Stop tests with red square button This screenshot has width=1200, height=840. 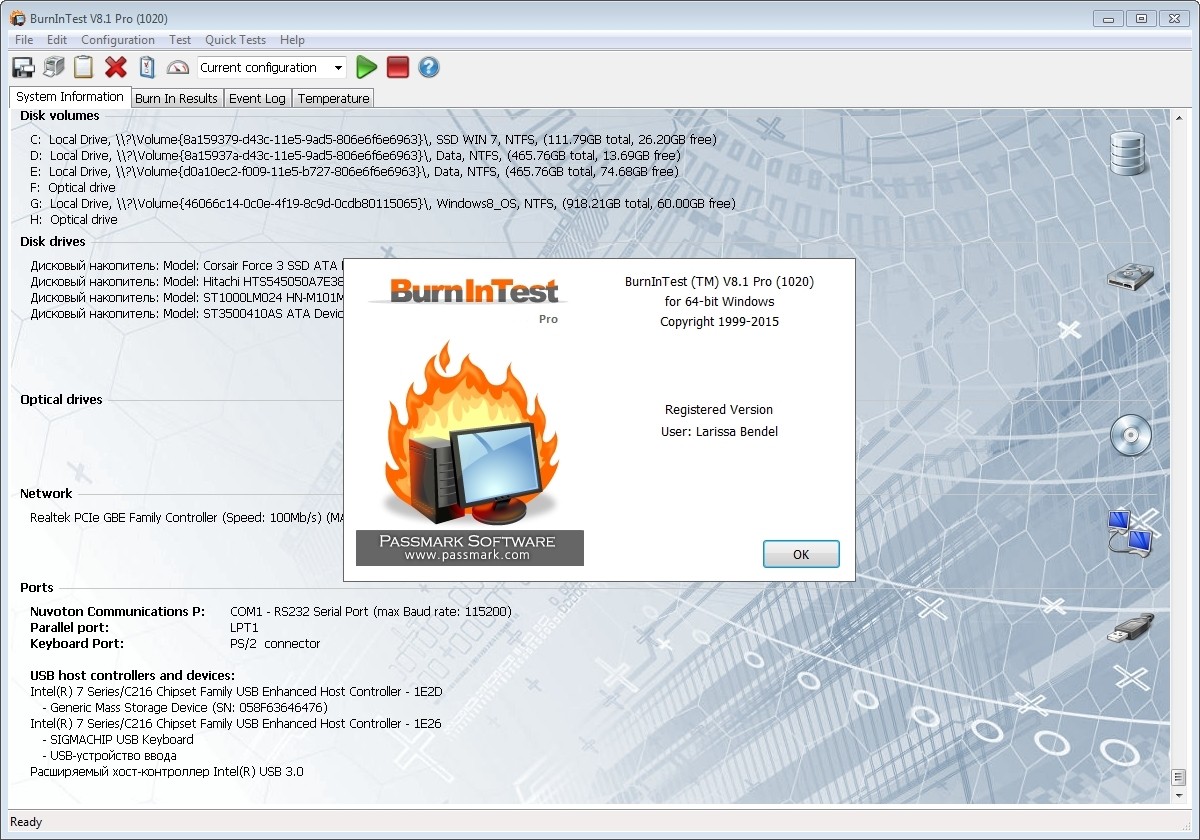pos(398,67)
